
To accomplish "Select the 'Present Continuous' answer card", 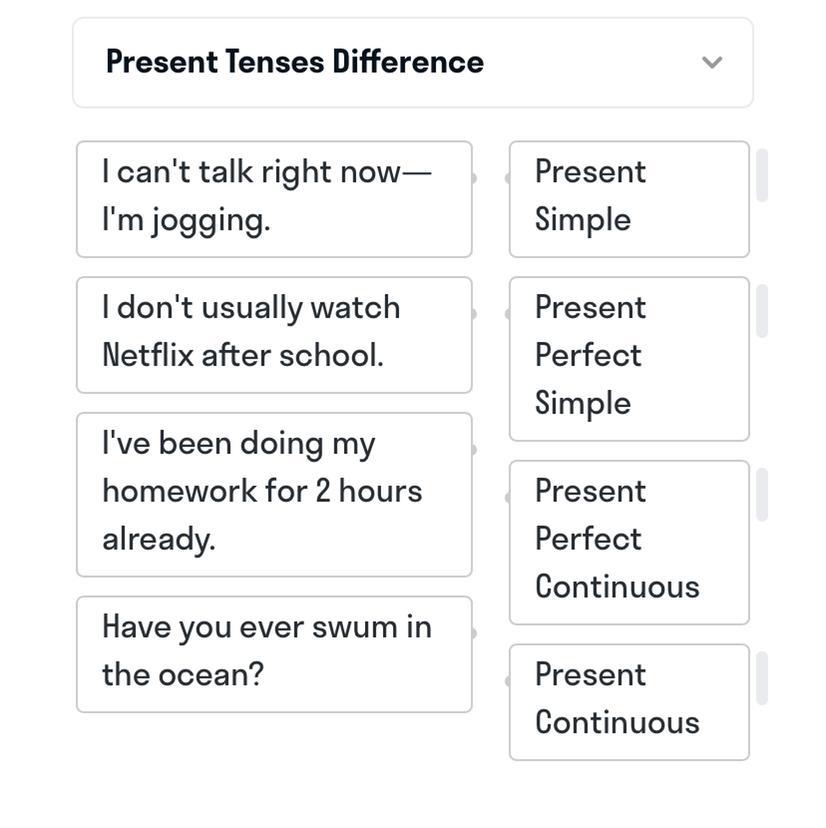I will coord(628,702).
